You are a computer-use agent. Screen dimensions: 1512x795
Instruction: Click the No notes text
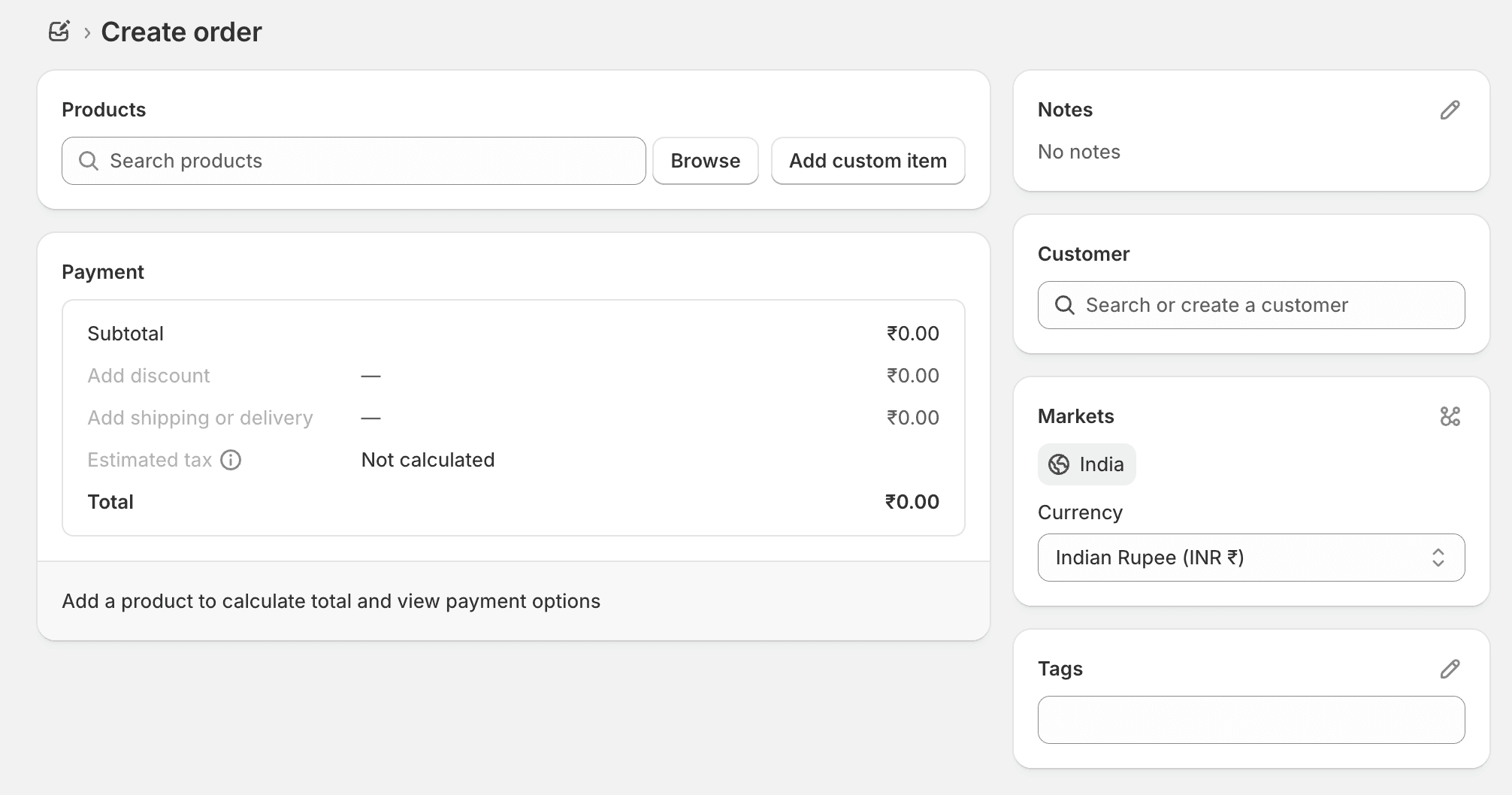[1078, 152]
